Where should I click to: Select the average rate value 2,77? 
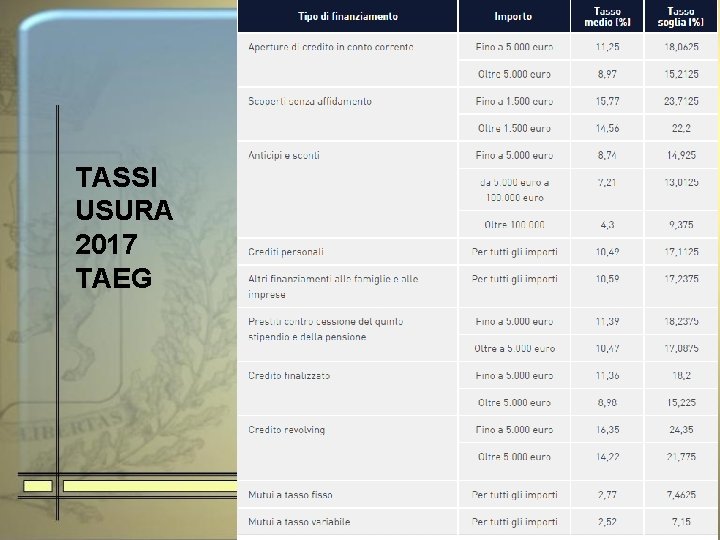coord(607,495)
